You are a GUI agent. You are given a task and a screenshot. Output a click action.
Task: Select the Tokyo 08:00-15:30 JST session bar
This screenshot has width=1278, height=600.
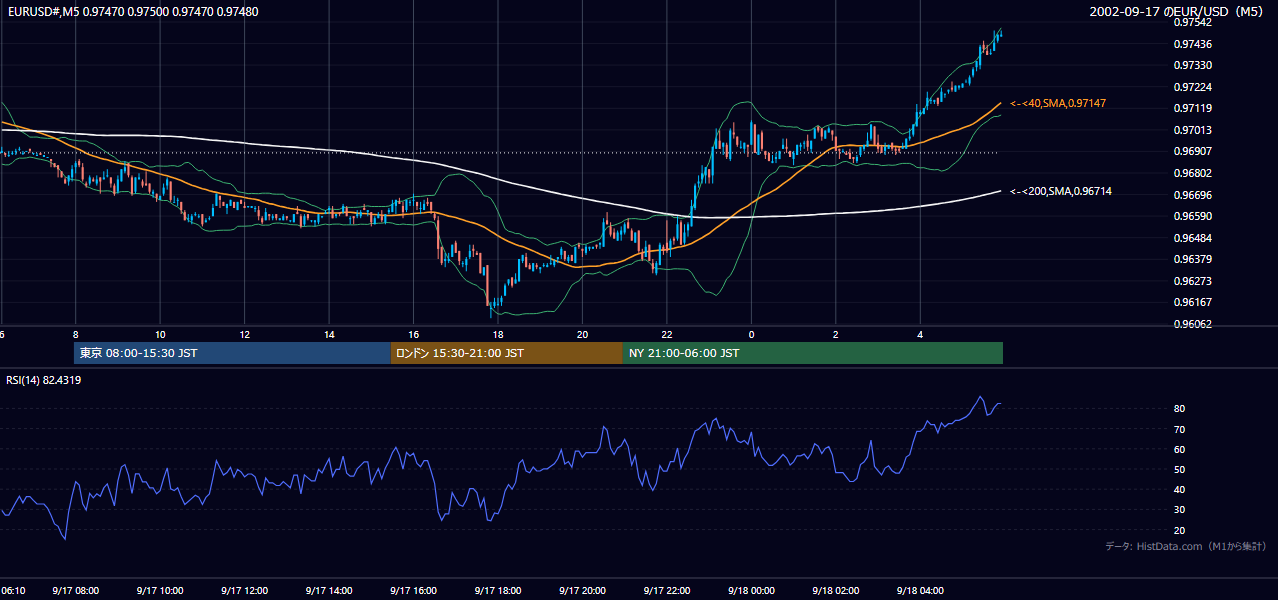click(232, 353)
